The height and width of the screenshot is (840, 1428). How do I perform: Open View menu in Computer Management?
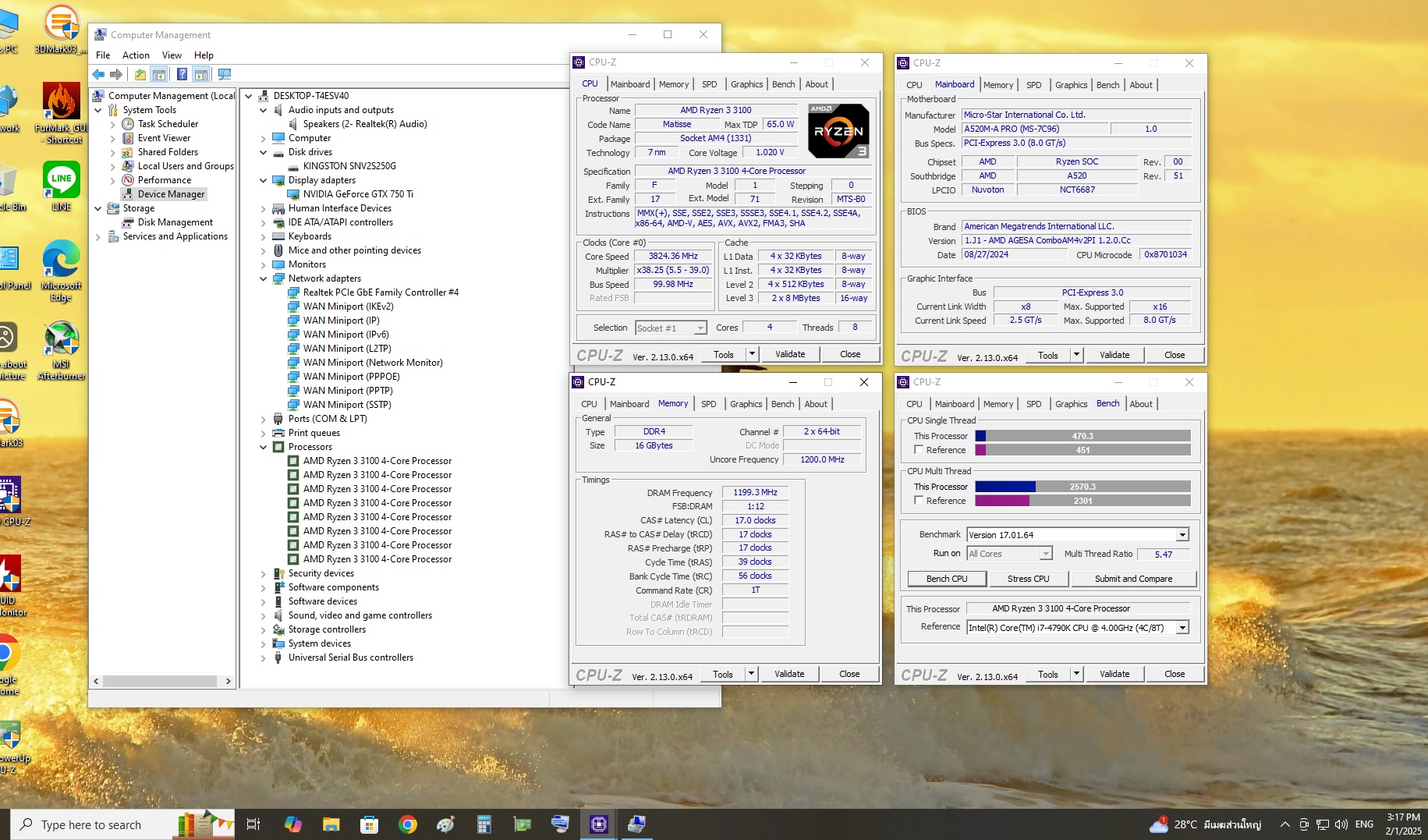[x=172, y=55]
